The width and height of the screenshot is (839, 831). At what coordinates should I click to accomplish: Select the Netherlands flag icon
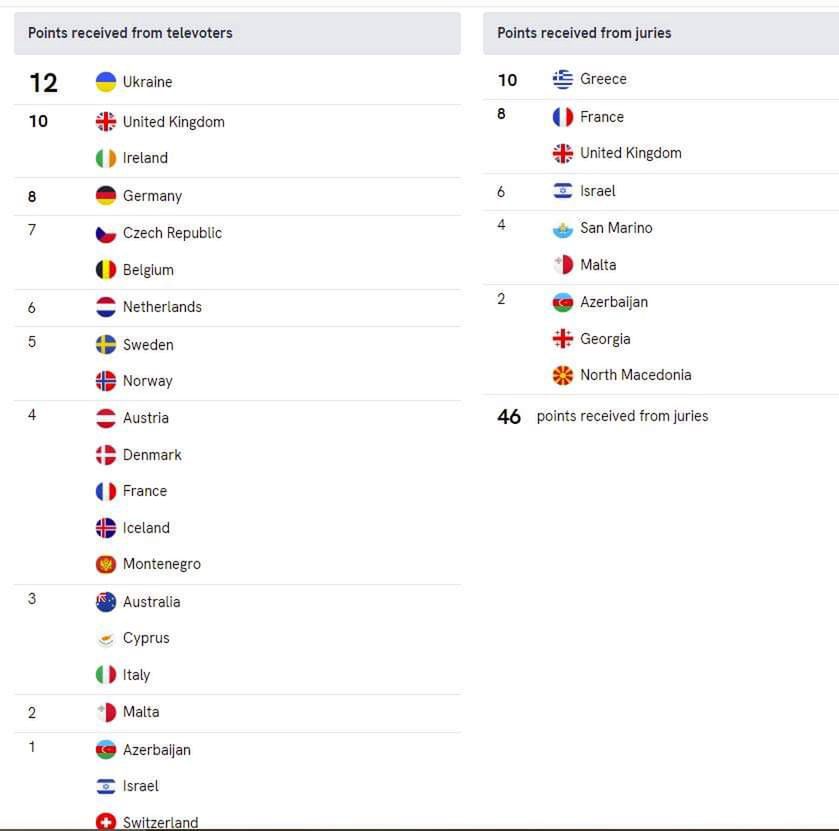(x=106, y=307)
